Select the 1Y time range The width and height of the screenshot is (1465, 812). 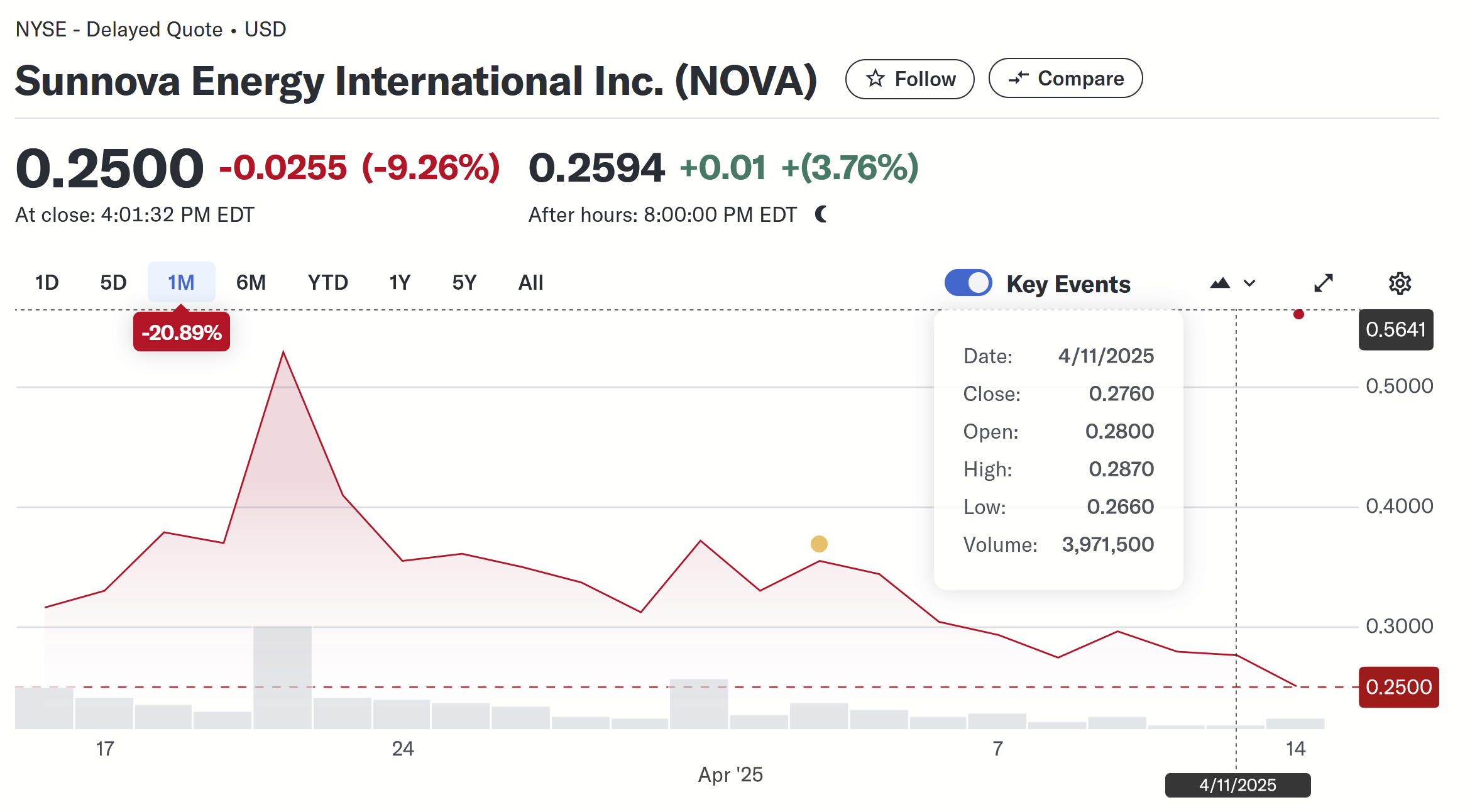pyautogui.click(x=400, y=283)
